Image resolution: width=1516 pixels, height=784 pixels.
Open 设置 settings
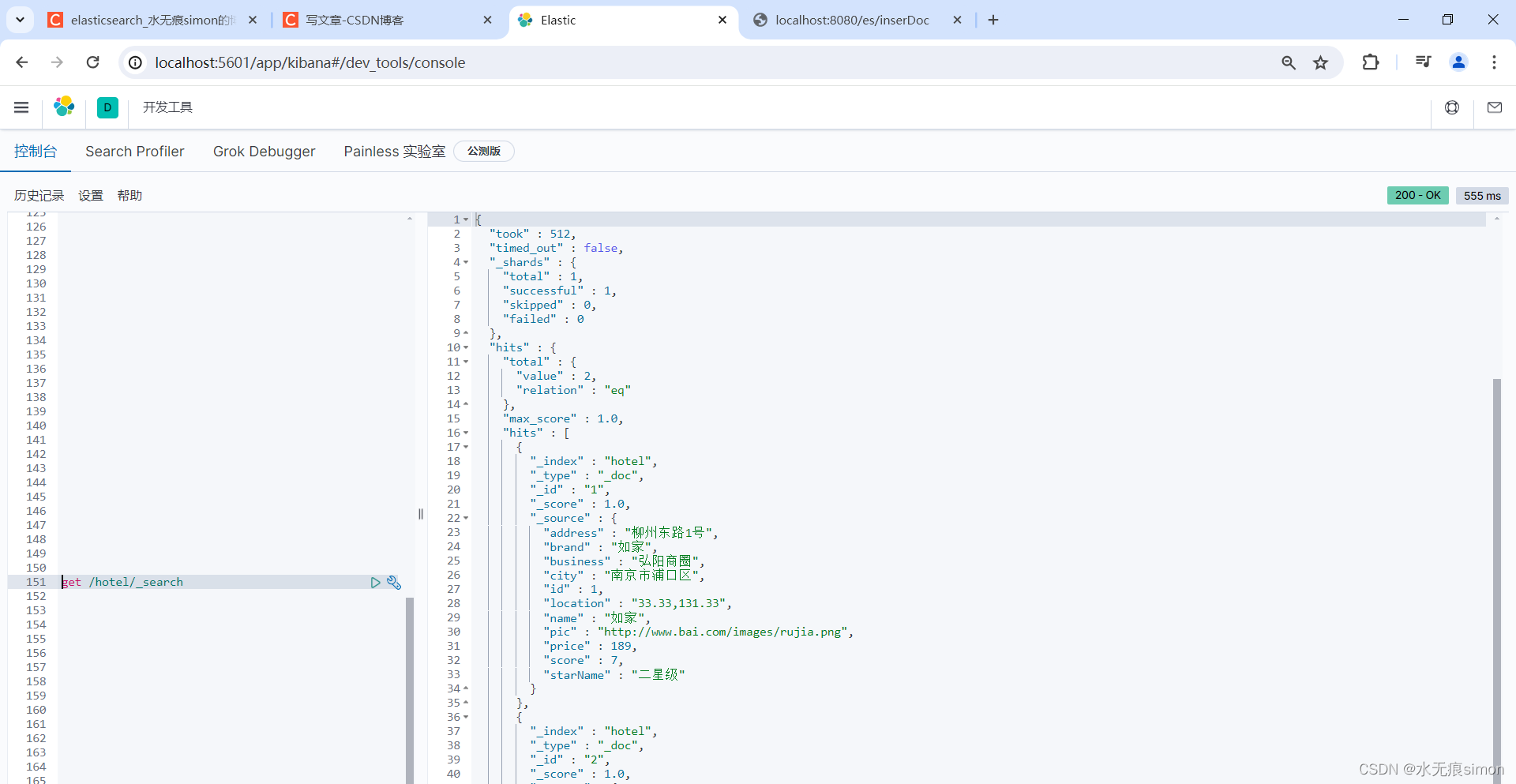[91, 196]
